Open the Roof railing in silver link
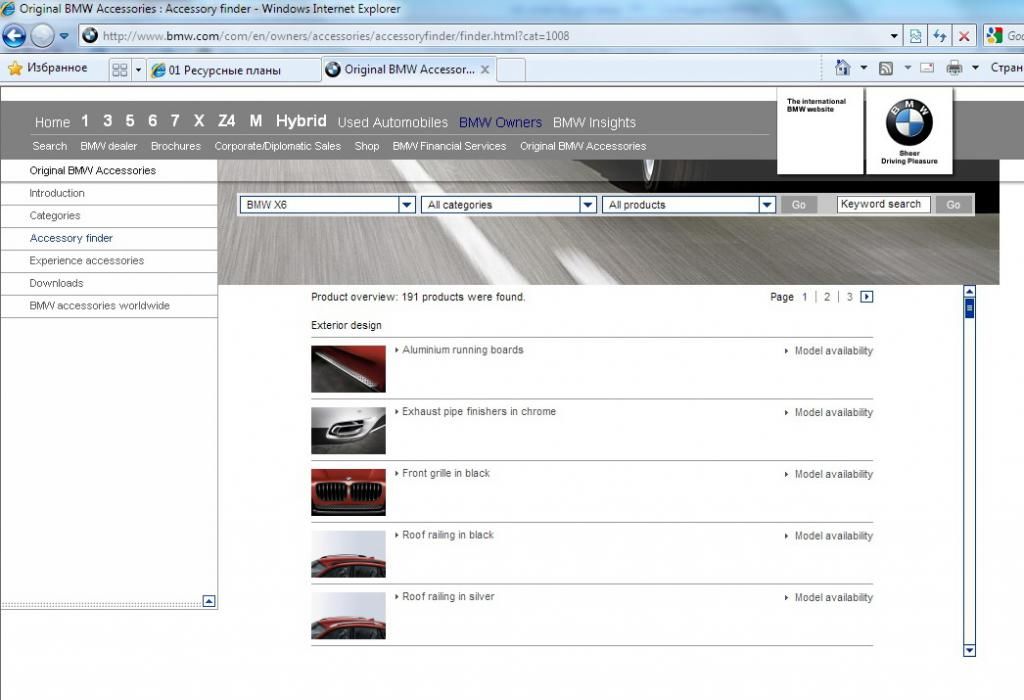The image size is (1024, 700). click(x=448, y=597)
